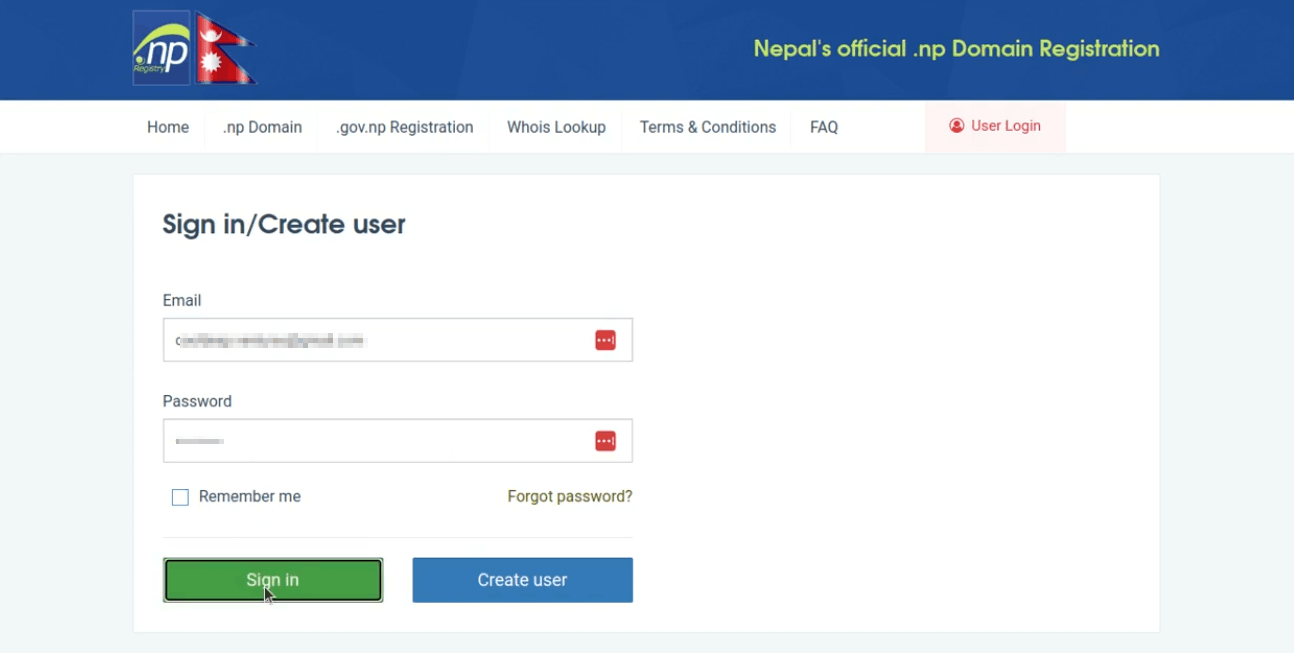
Task: Click the Nepal's official .np Domain Registration heading
Action: (957, 48)
